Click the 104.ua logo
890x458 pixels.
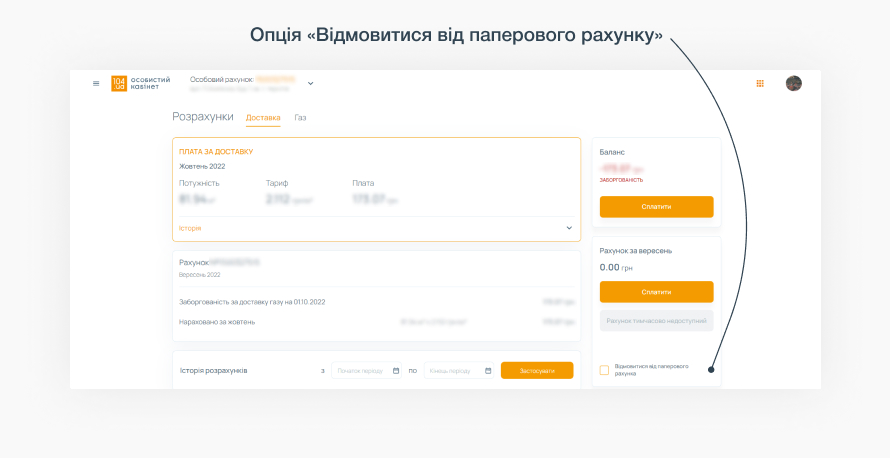coord(119,84)
